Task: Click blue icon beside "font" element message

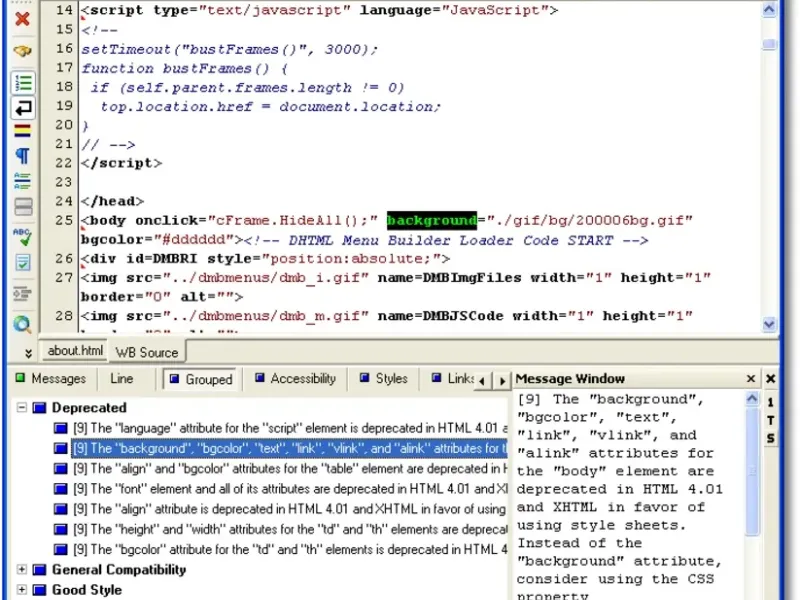Action: [x=61, y=489]
